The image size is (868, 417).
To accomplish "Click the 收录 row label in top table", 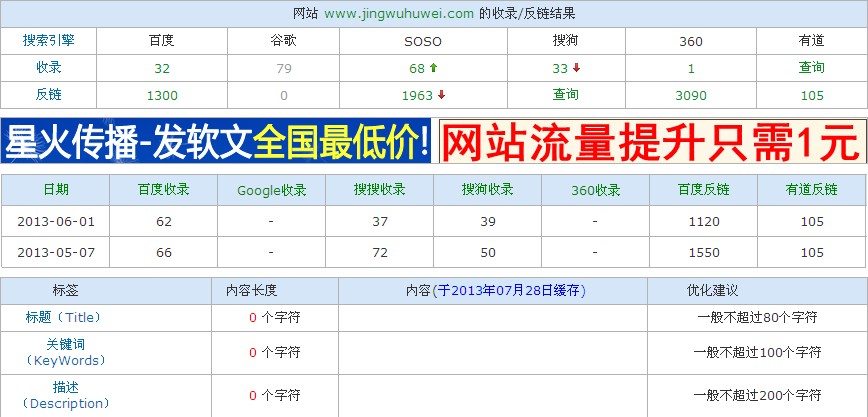I will [x=48, y=68].
